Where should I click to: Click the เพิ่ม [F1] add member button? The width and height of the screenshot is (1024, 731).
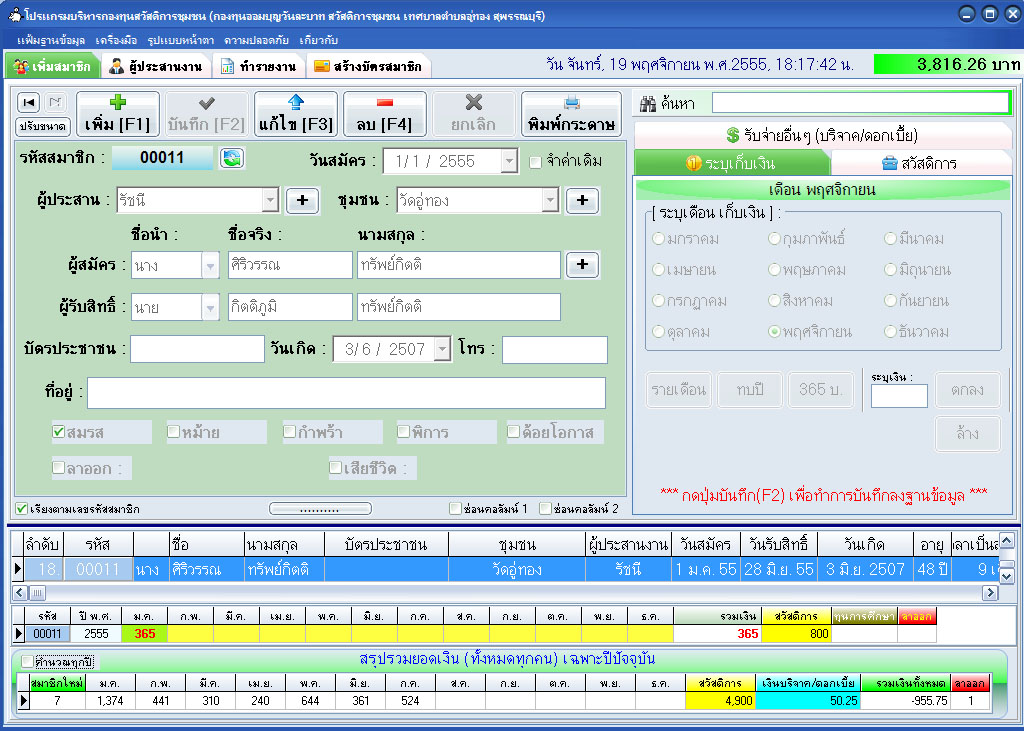(118, 114)
